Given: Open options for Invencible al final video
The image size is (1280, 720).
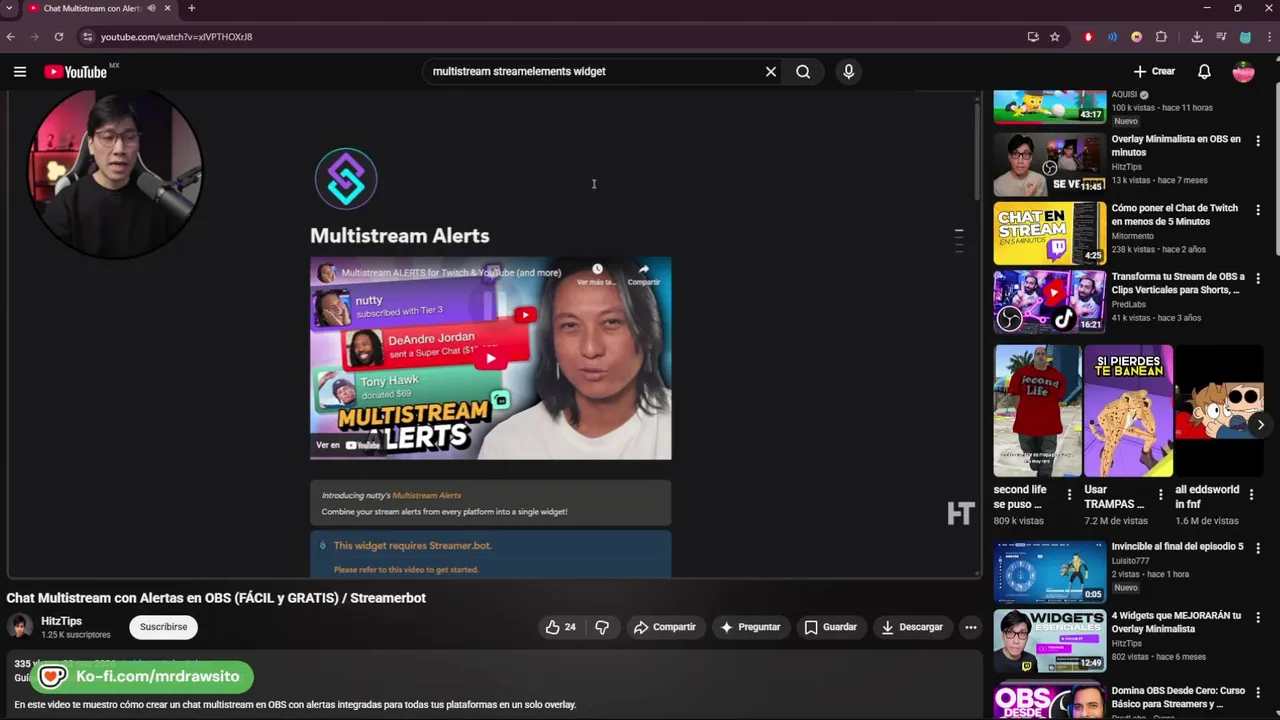Looking at the screenshot, I should coord(1258,549).
